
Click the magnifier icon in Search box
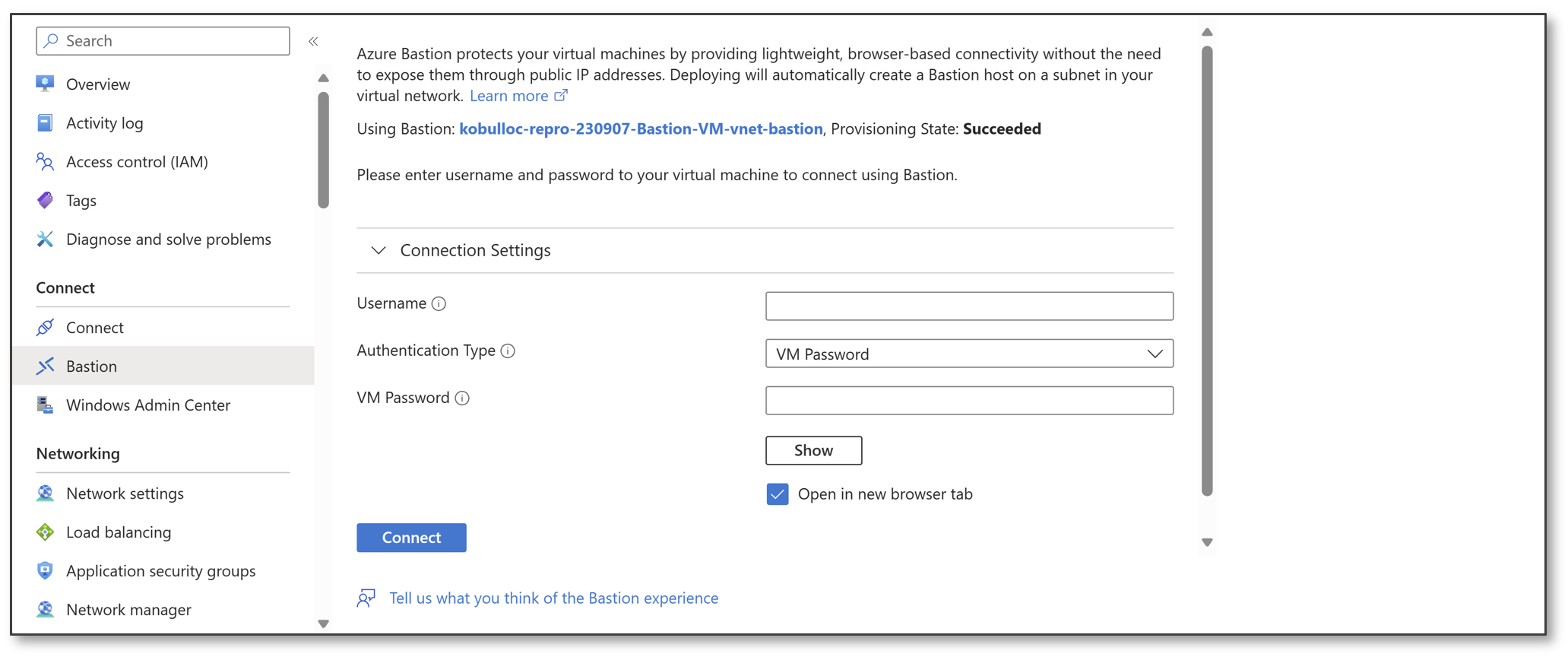tap(51, 40)
